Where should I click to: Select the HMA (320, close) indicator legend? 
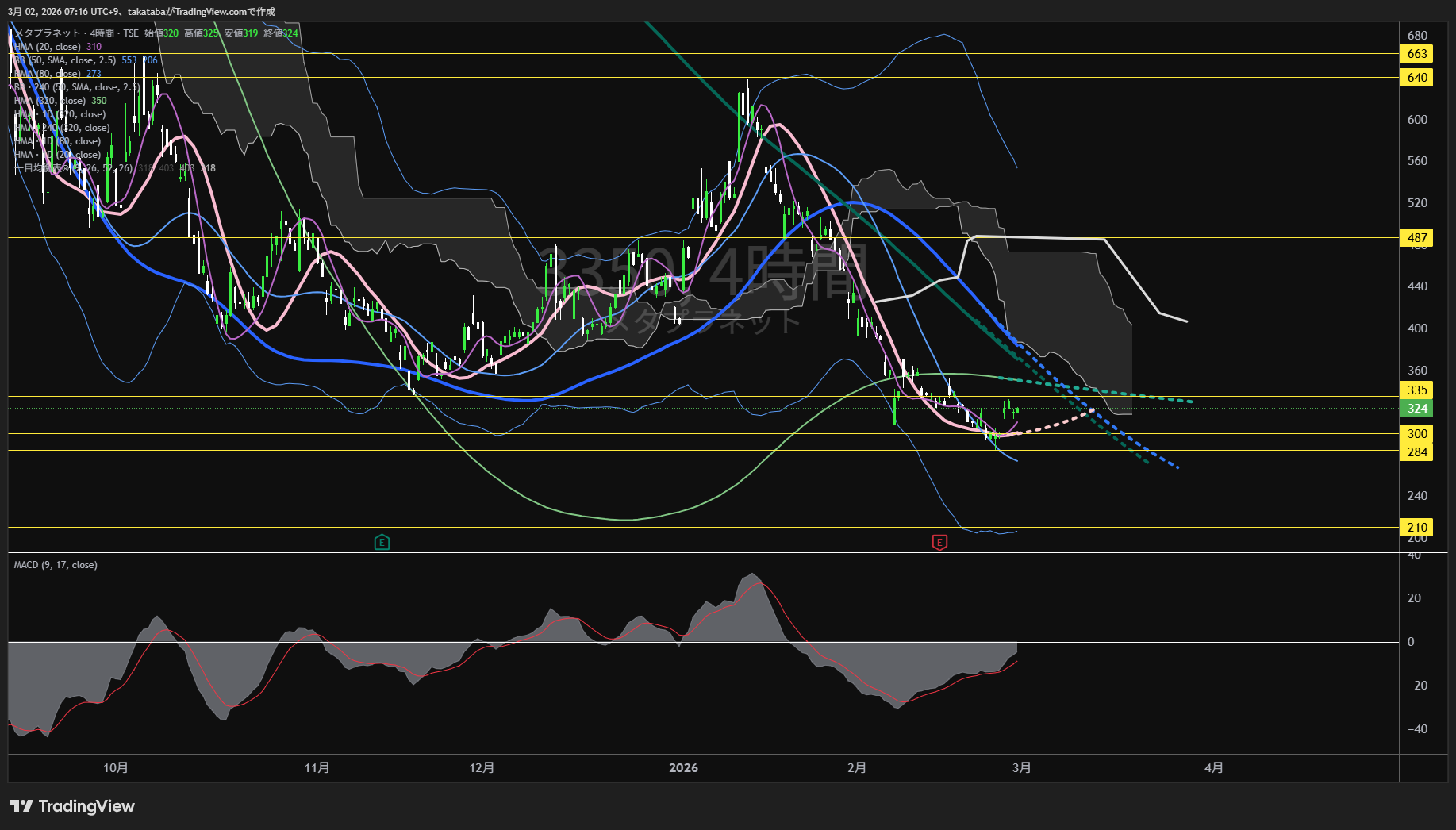pyautogui.click(x=49, y=101)
